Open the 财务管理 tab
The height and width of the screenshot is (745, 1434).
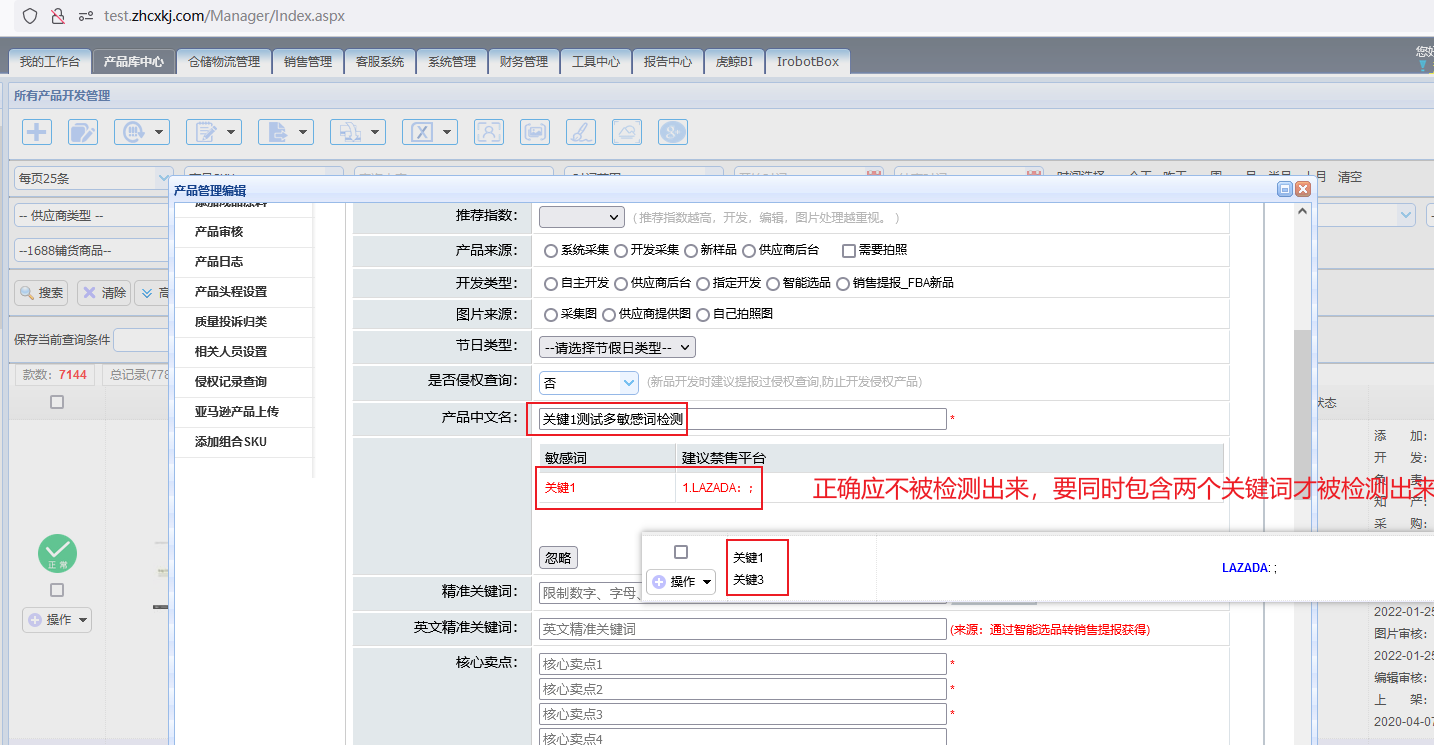523,61
